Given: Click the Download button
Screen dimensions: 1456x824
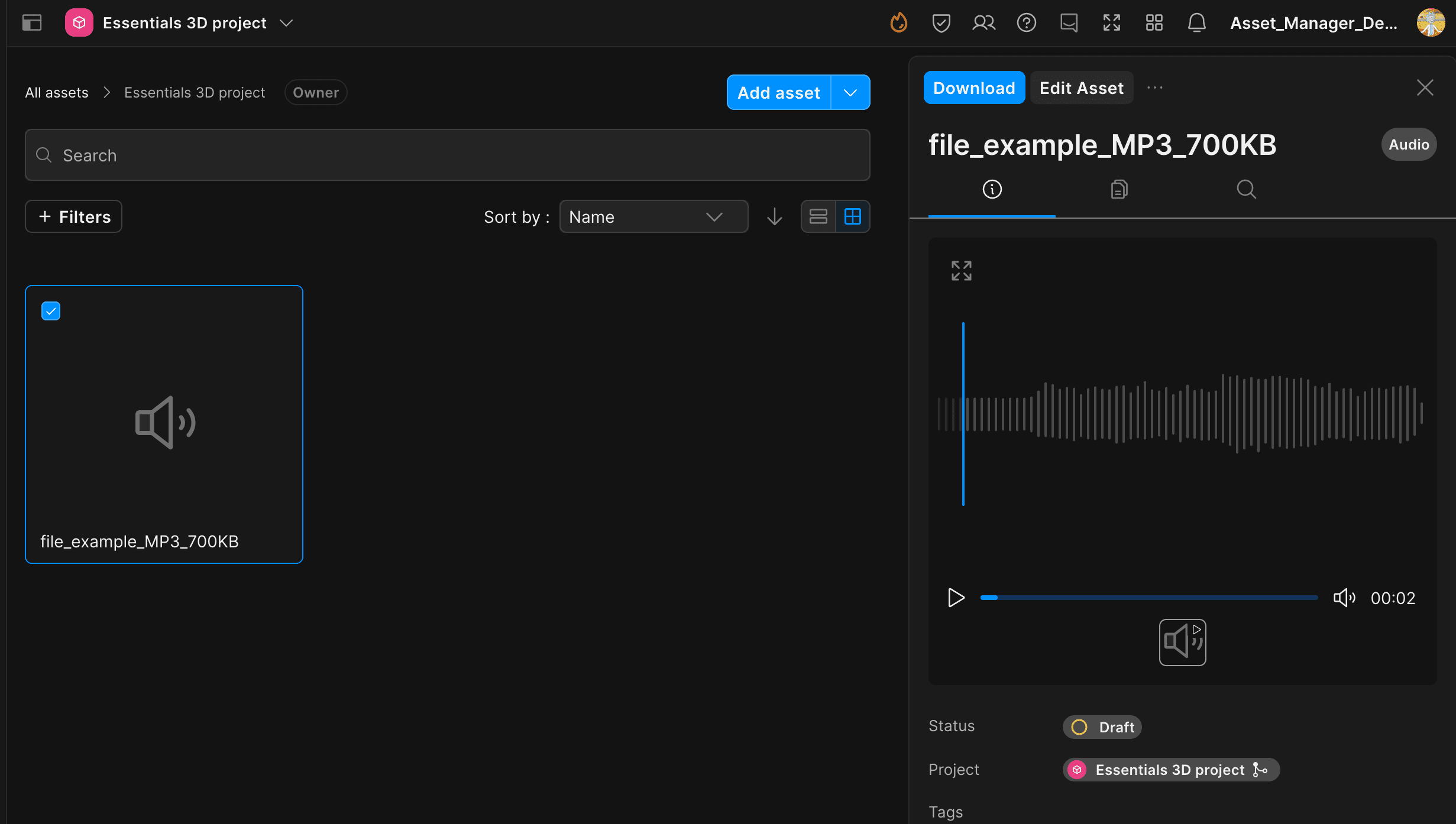Looking at the screenshot, I should (973, 87).
